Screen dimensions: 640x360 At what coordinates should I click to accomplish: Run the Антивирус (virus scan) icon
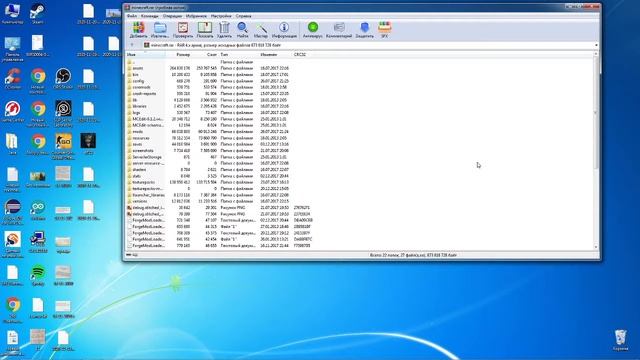click(x=313, y=30)
